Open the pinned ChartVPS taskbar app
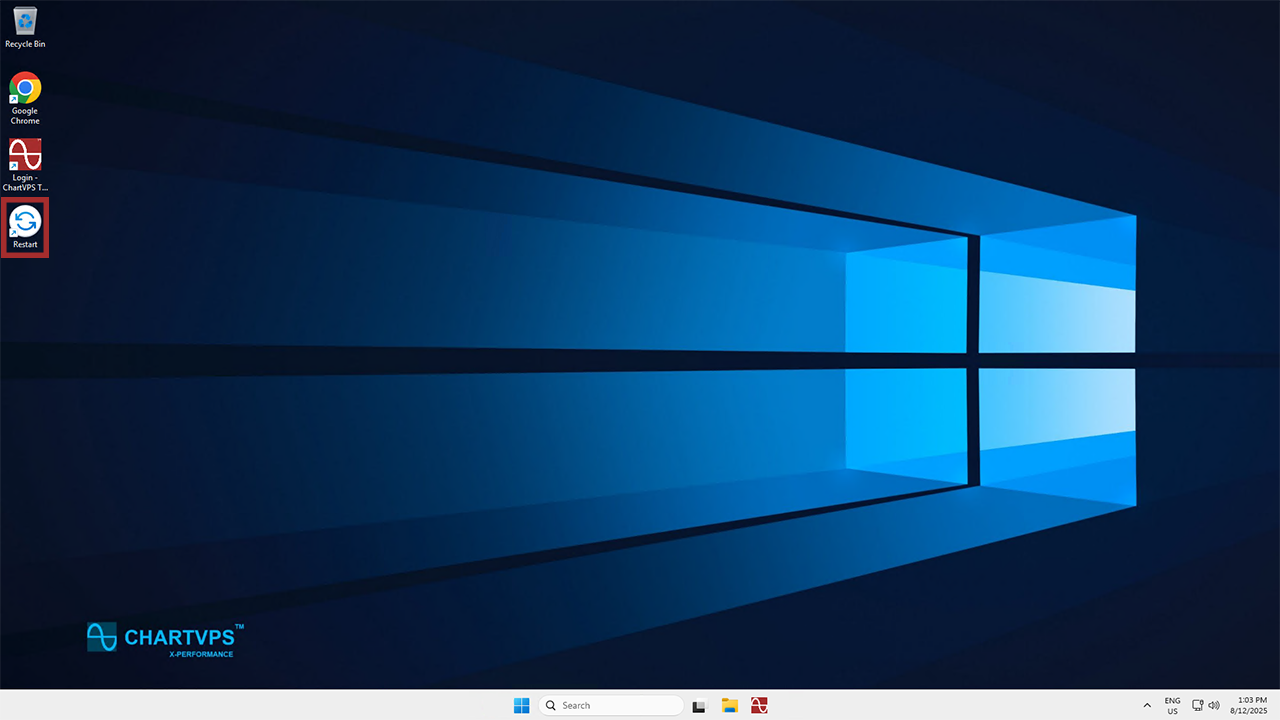The width and height of the screenshot is (1280, 720). (760, 705)
